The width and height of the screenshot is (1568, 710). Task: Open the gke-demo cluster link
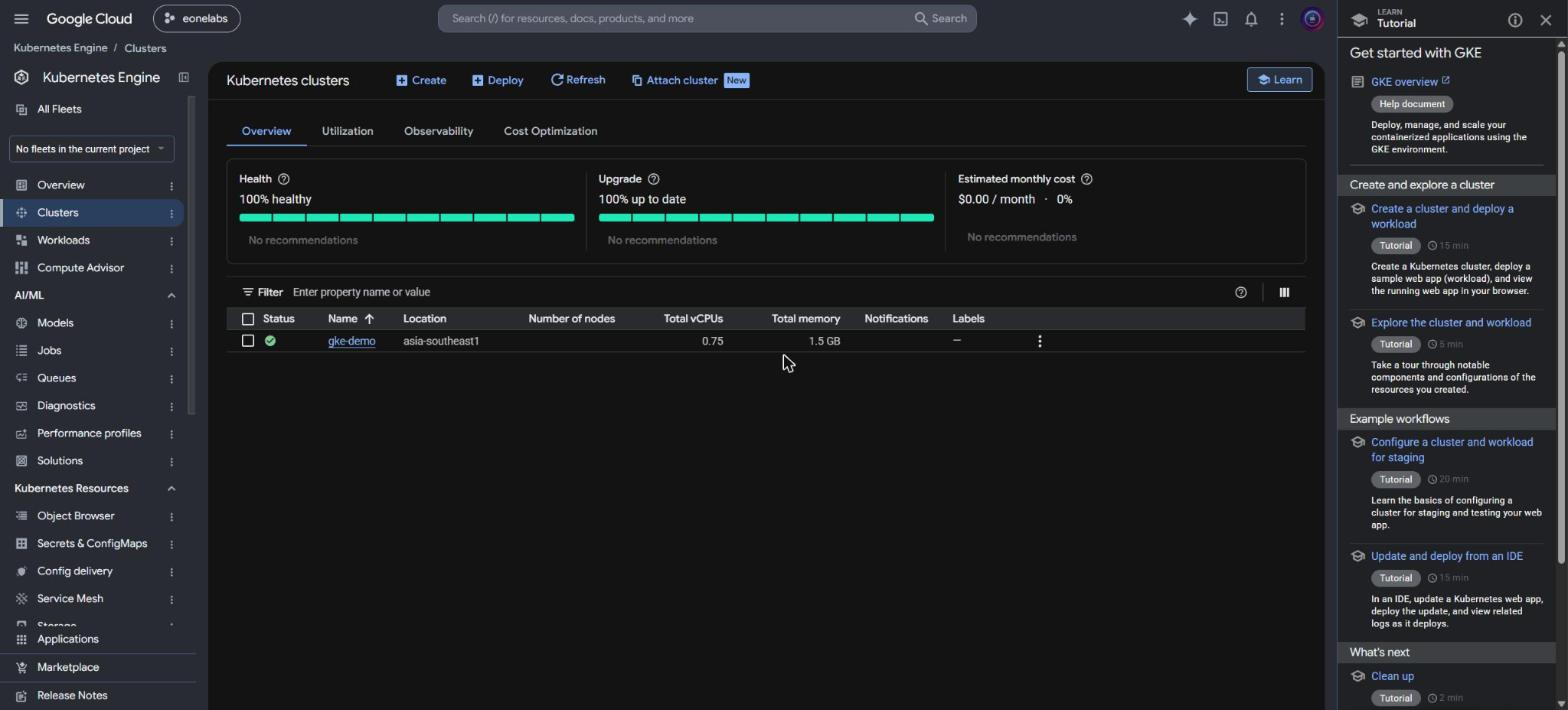pyautogui.click(x=351, y=341)
